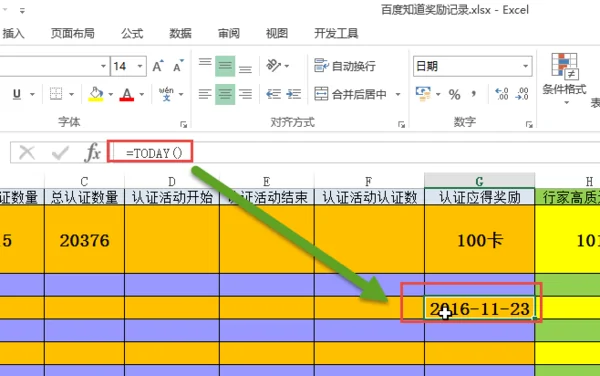Viewport: 600px width, 376px height.
Task: Apply red font color with the A icon
Action: click(x=127, y=94)
